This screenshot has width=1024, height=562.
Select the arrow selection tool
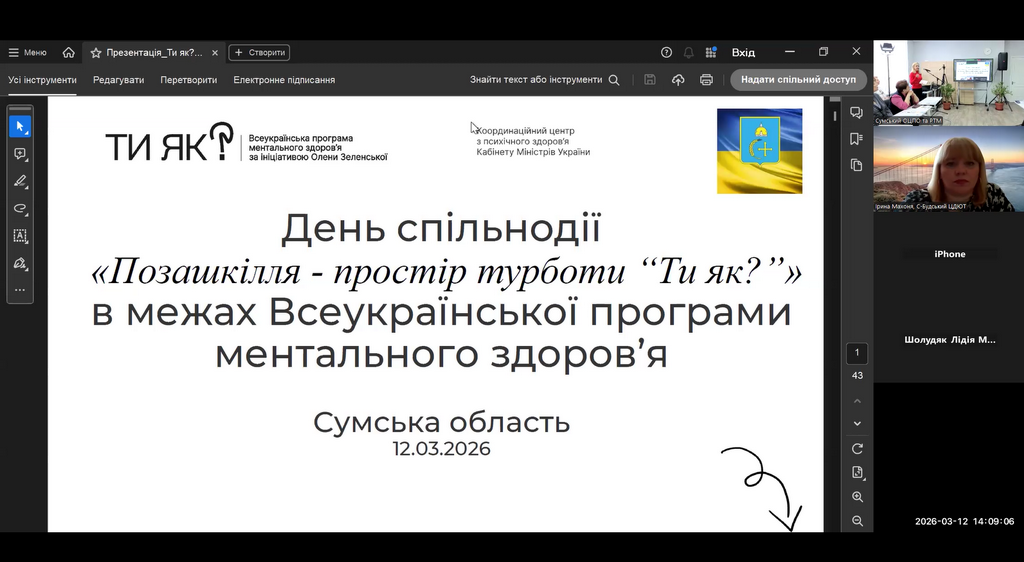coord(20,127)
